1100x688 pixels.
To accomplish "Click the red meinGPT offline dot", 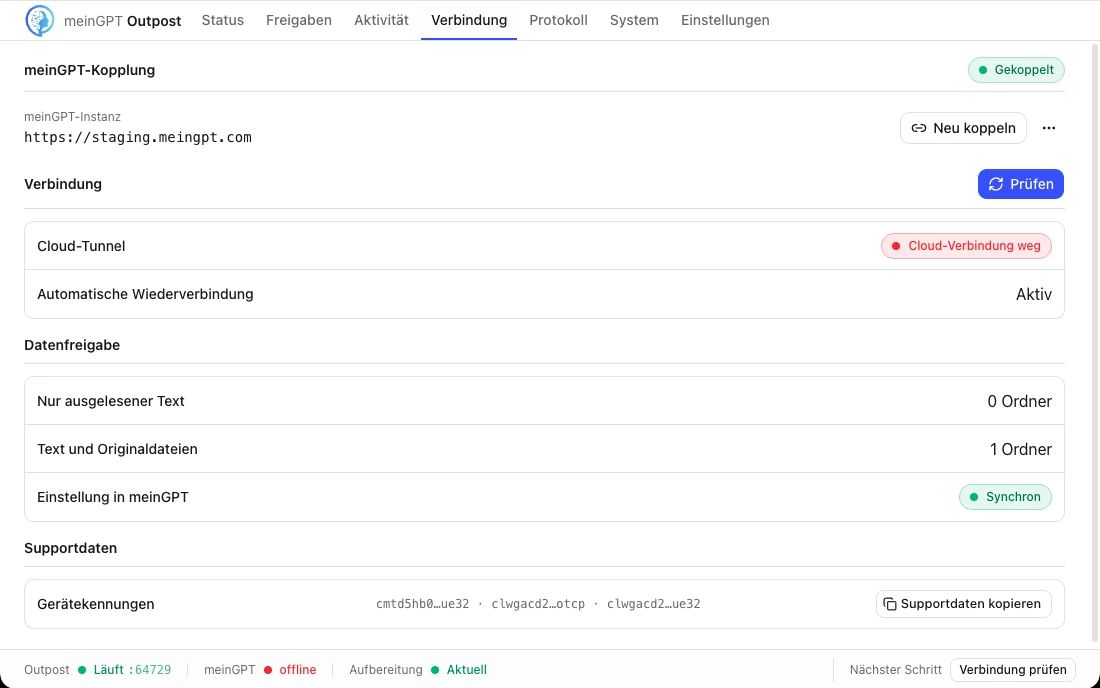I will (x=268, y=670).
